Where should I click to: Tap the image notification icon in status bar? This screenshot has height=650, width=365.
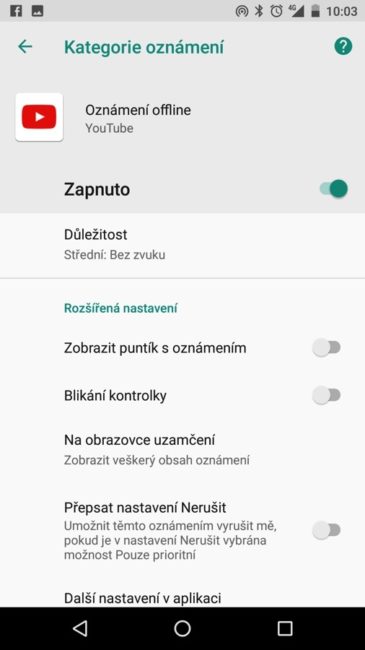click(x=37, y=11)
